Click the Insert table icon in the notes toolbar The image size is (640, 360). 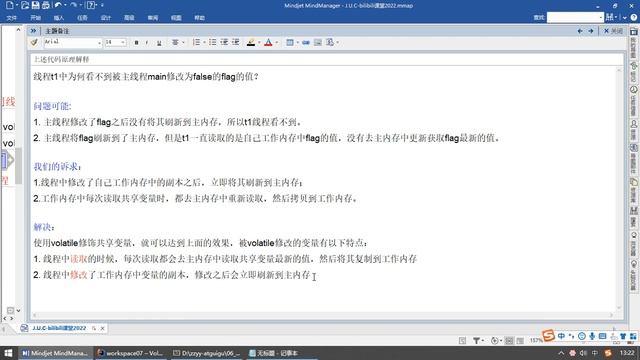click(290, 42)
